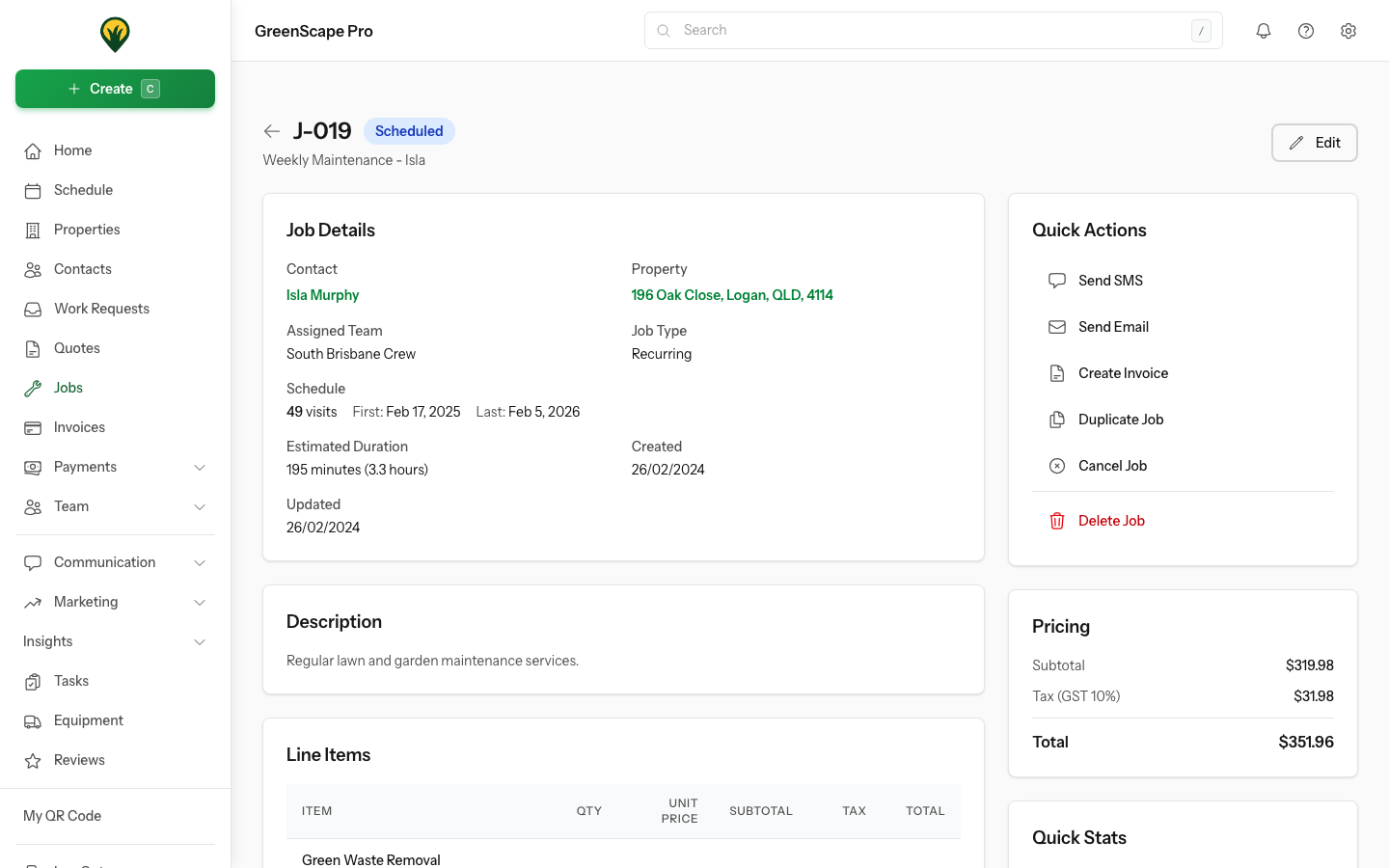
Task: Click the back arrow next to J-019
Action: click(x=271, y=130)
